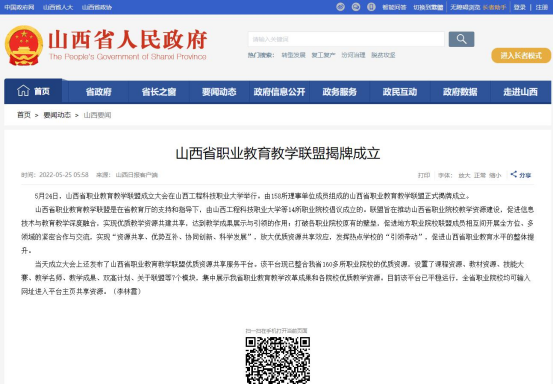Click the national emblem logo
This screenshot has height=385, width=553.
24,45
